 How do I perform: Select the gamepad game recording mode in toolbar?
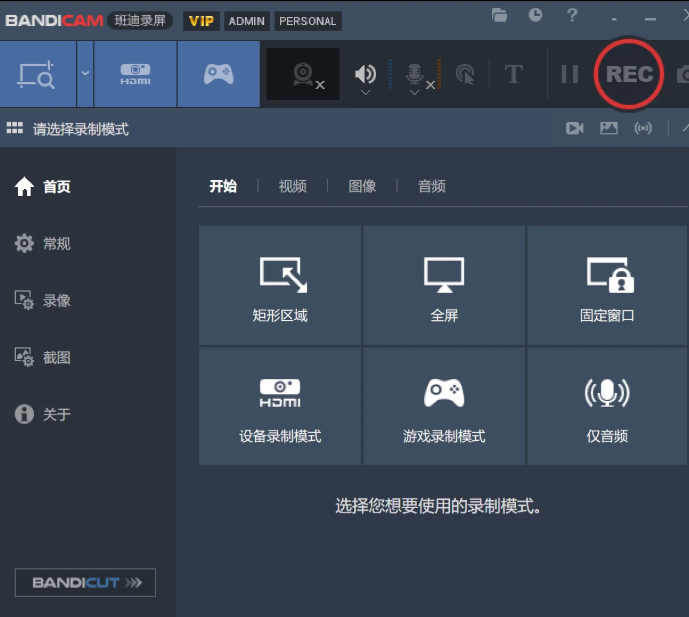point(218,74)
